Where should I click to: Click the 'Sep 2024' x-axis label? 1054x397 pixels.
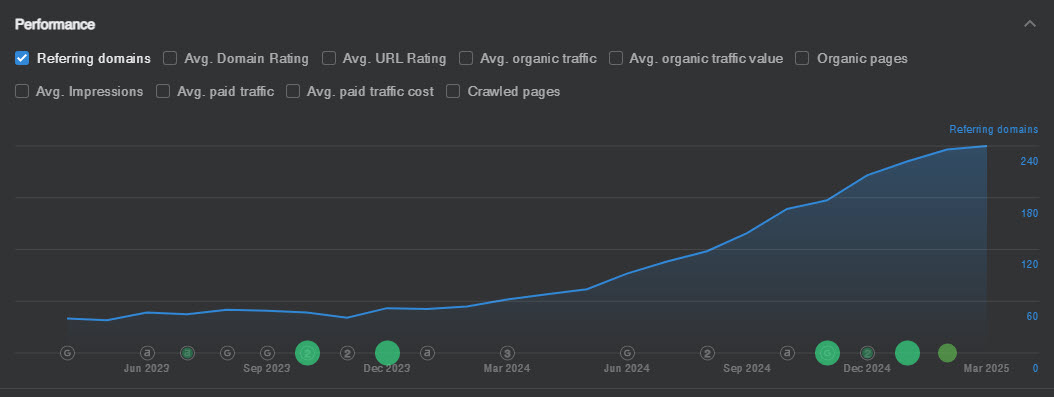747,369
